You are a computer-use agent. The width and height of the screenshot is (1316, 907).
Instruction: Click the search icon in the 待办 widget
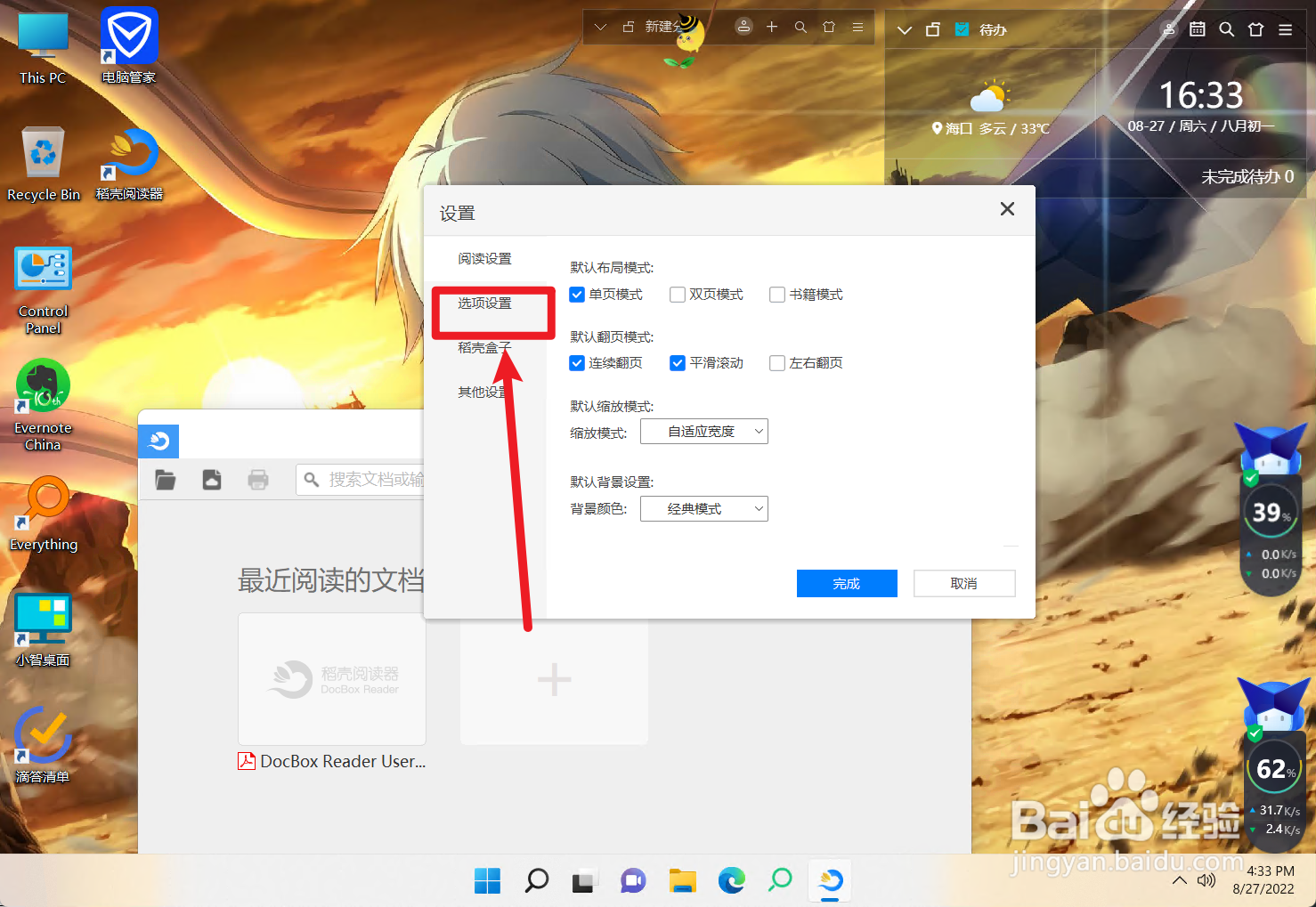tap(1226, 29)
